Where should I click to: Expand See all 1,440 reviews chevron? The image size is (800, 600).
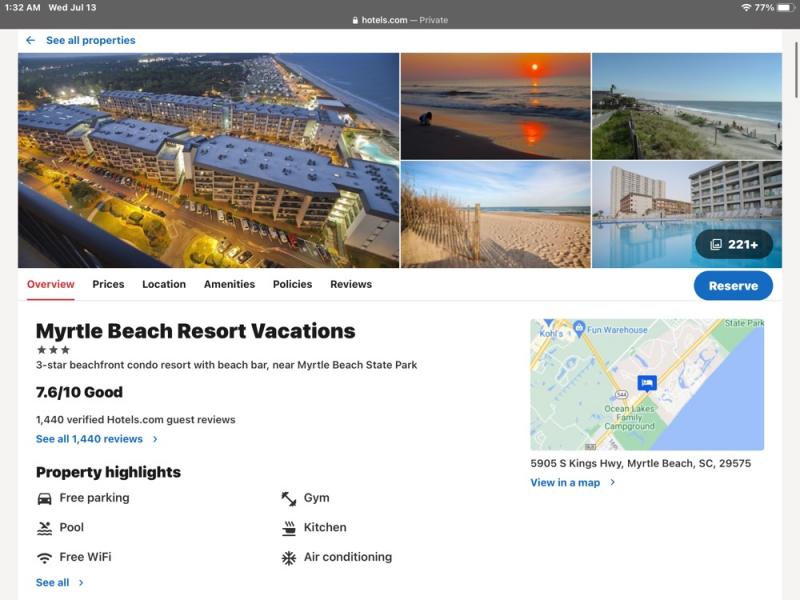(x=155, y=439)
